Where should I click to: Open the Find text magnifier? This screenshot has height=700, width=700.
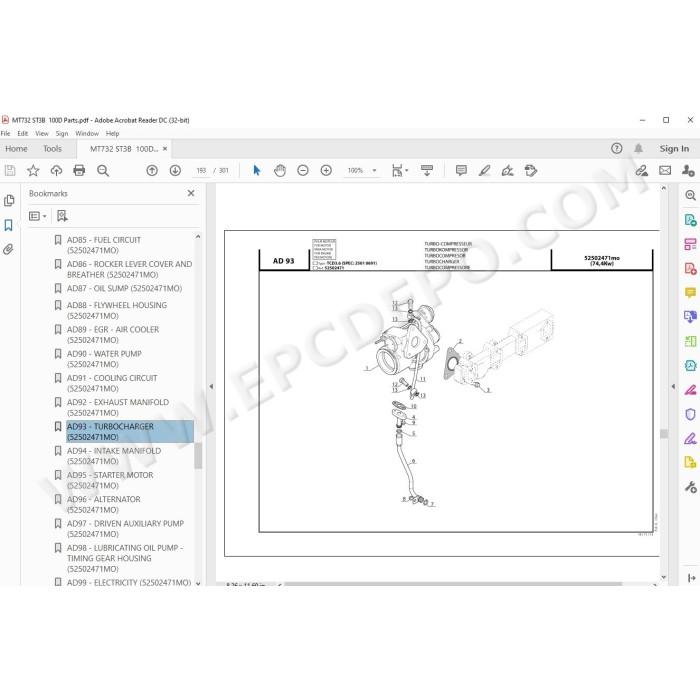pos(103,171)
